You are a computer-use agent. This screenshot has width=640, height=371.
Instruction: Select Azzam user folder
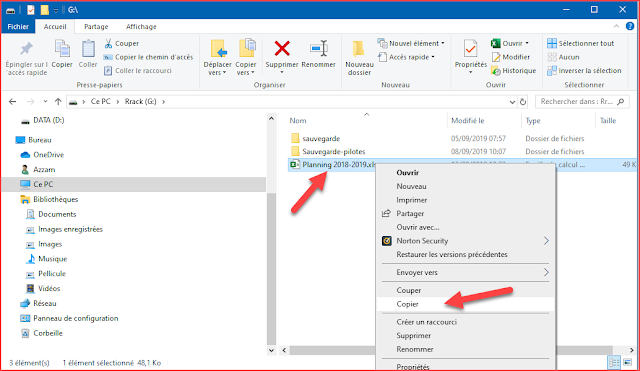[x=44, y=169]
